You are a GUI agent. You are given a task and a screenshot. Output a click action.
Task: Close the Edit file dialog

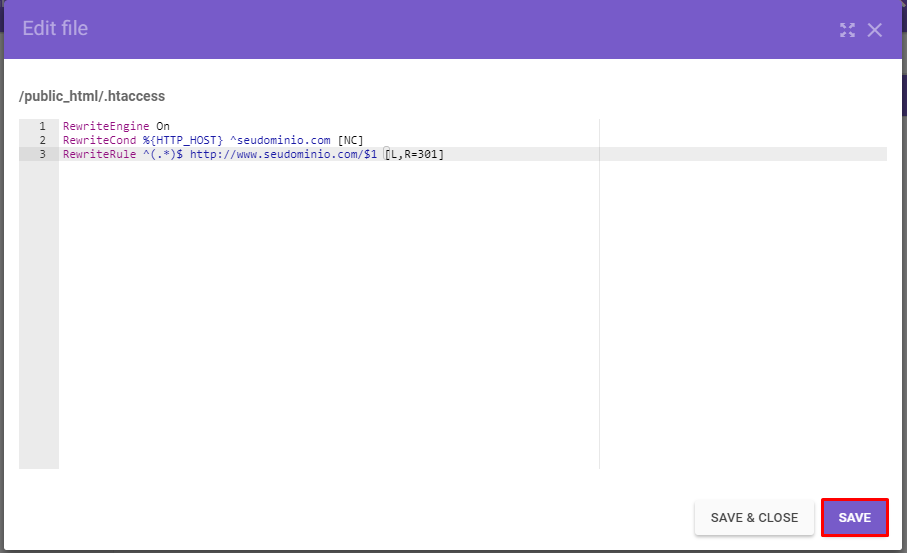pyautogui.click(x=875, y=30)
